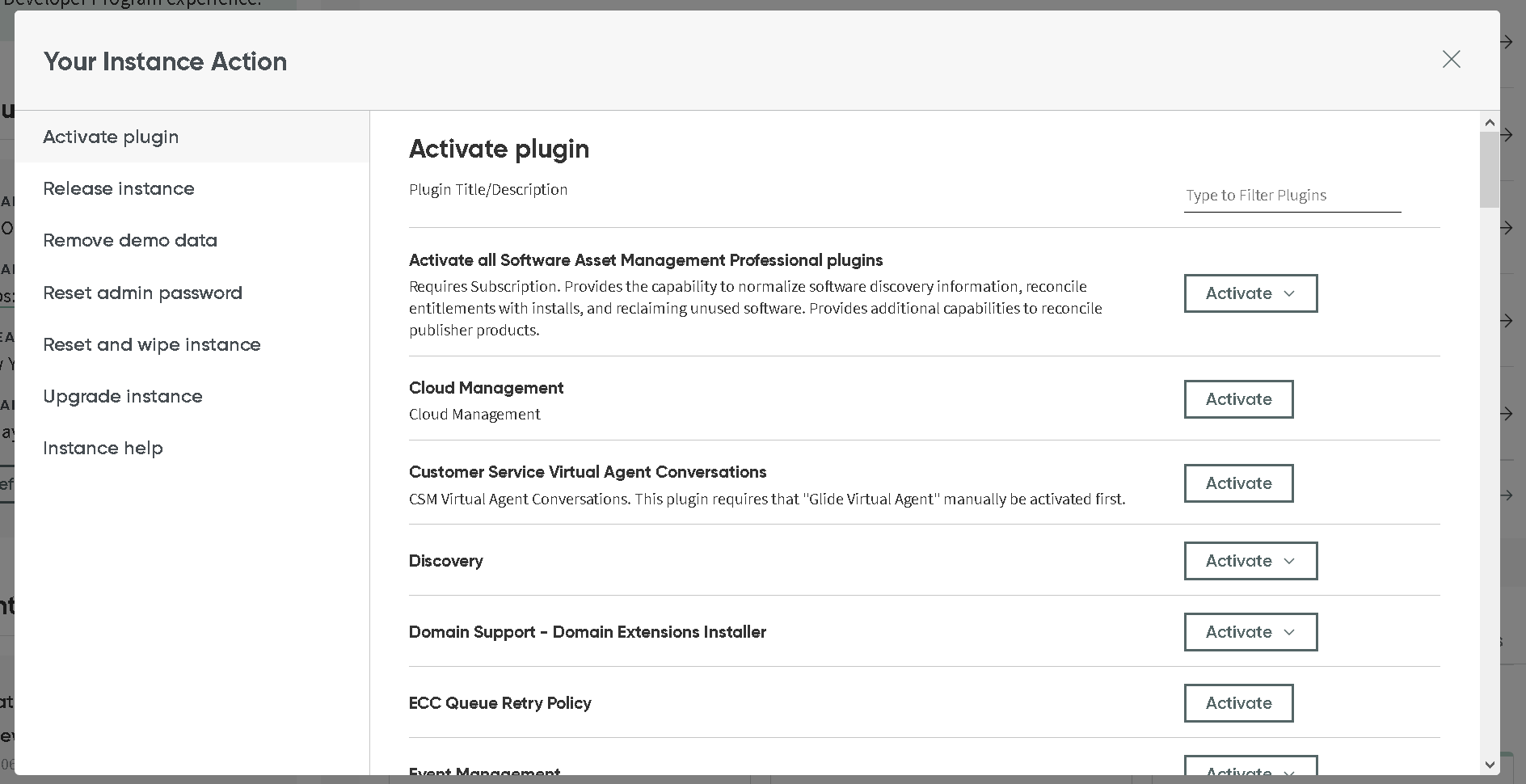Open the Instance help section
This screenshot has height=784, width=1526.
pos(103,448)
